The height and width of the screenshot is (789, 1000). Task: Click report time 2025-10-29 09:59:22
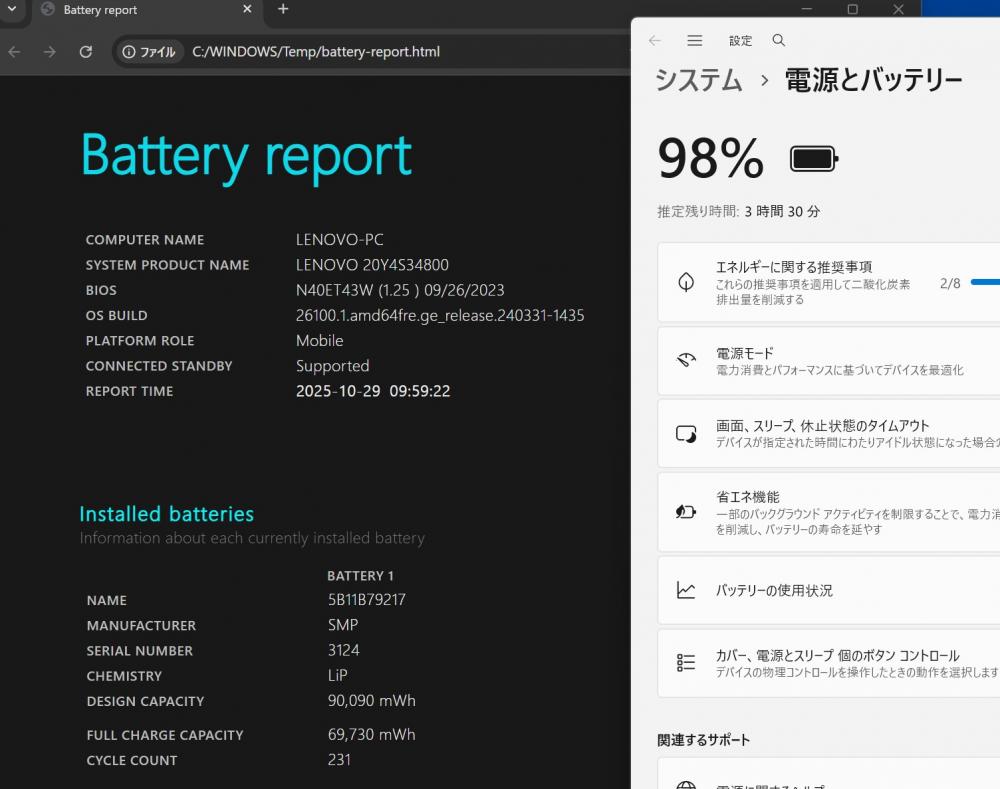pos(372,391)
